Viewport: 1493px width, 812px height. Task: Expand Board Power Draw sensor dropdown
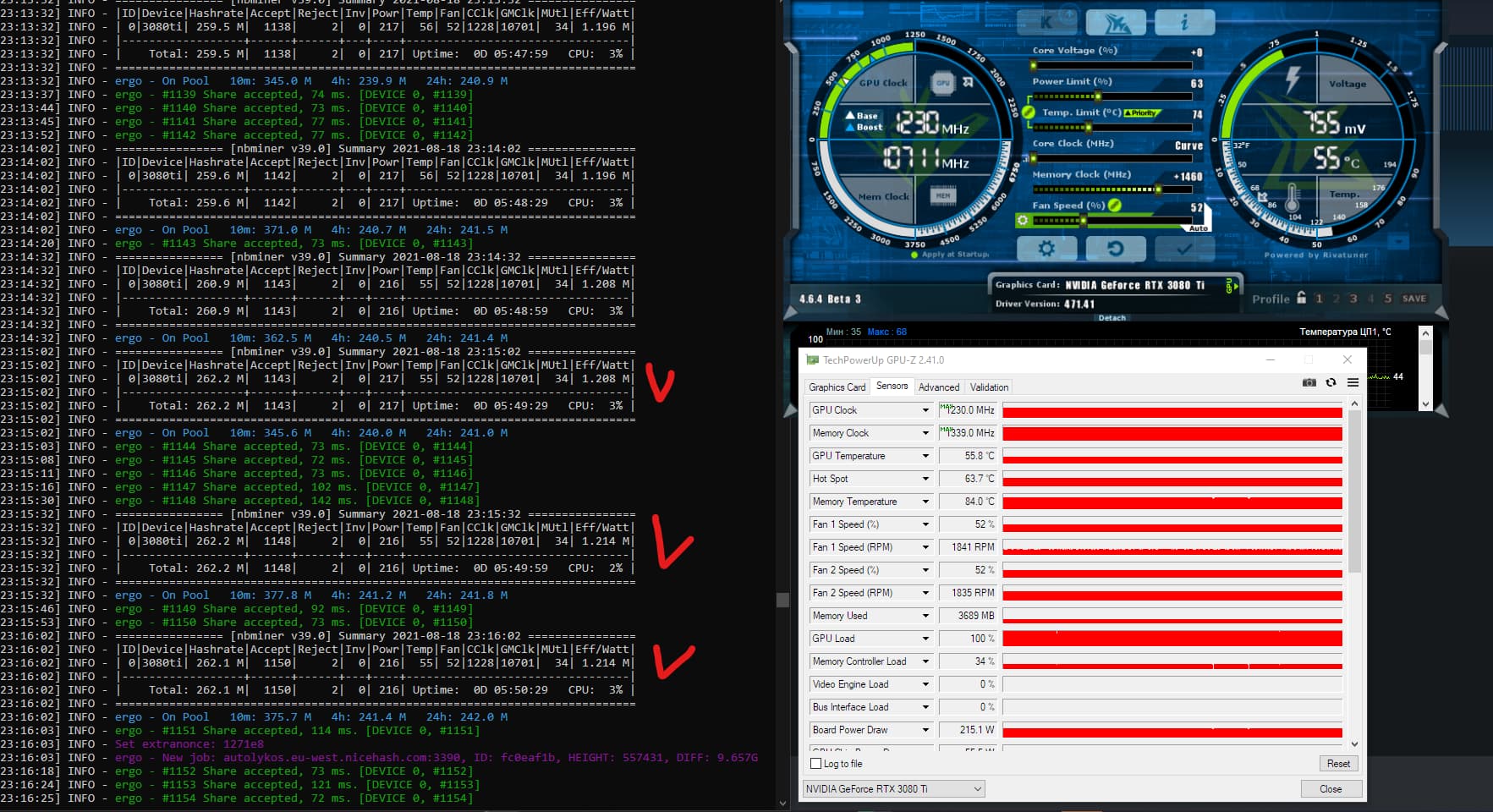click(x=925, y=730)
